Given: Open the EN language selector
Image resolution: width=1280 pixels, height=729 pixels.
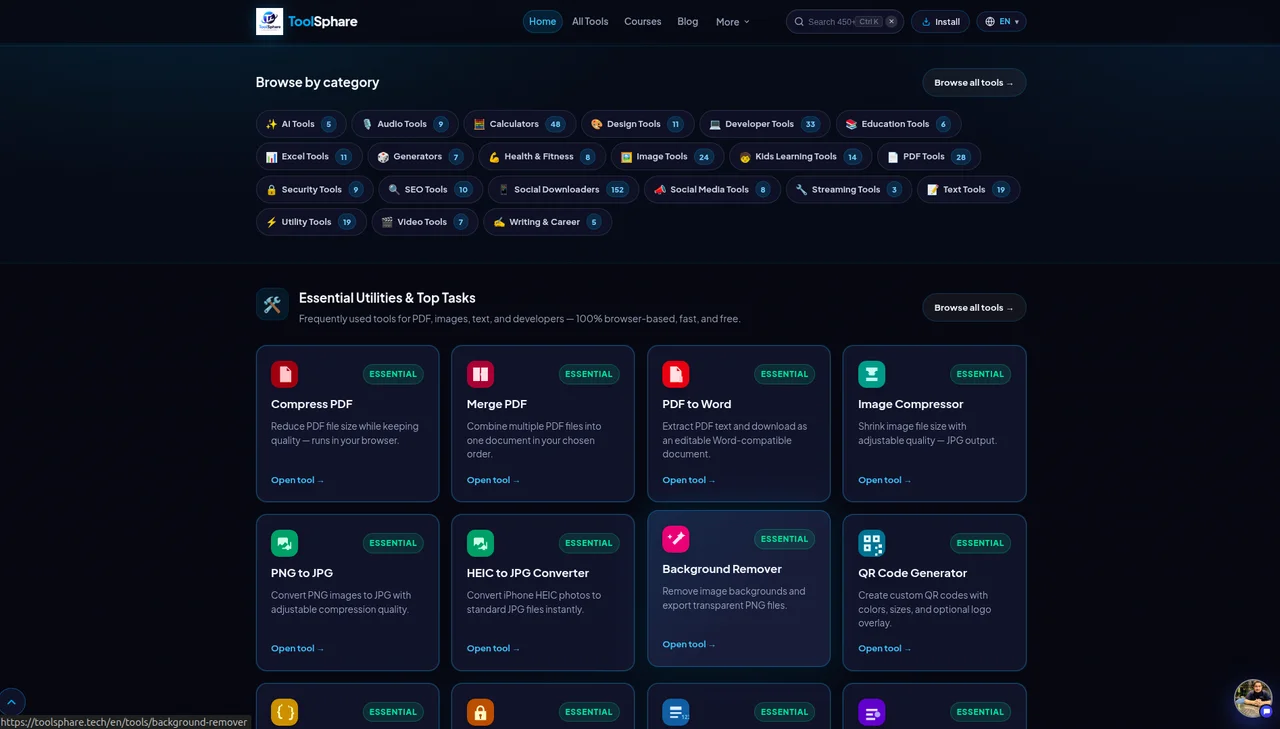Looking at the screenshot, I should click(1001, 21).
